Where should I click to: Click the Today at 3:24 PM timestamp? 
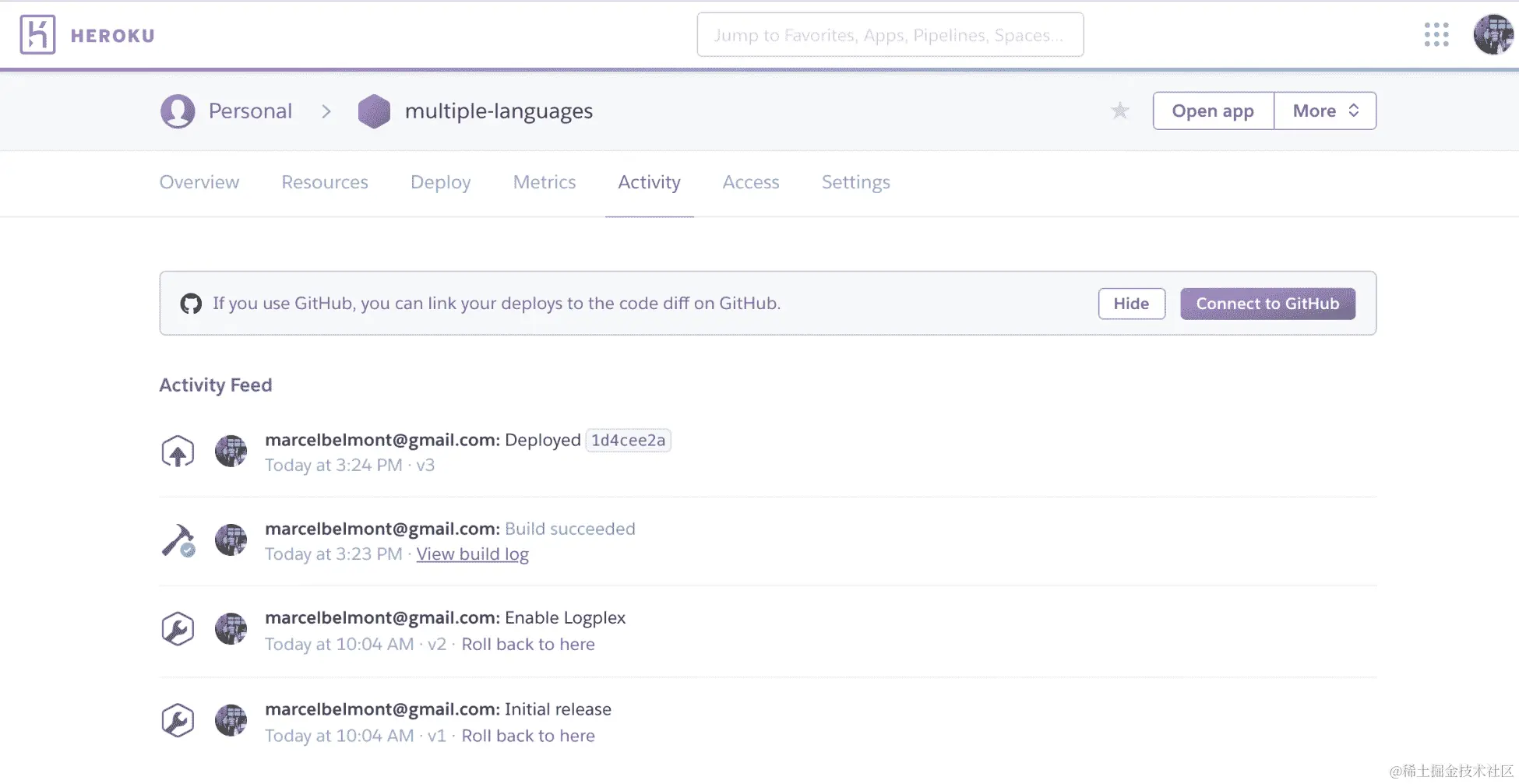pyautogui.click(x=333, y=466)
